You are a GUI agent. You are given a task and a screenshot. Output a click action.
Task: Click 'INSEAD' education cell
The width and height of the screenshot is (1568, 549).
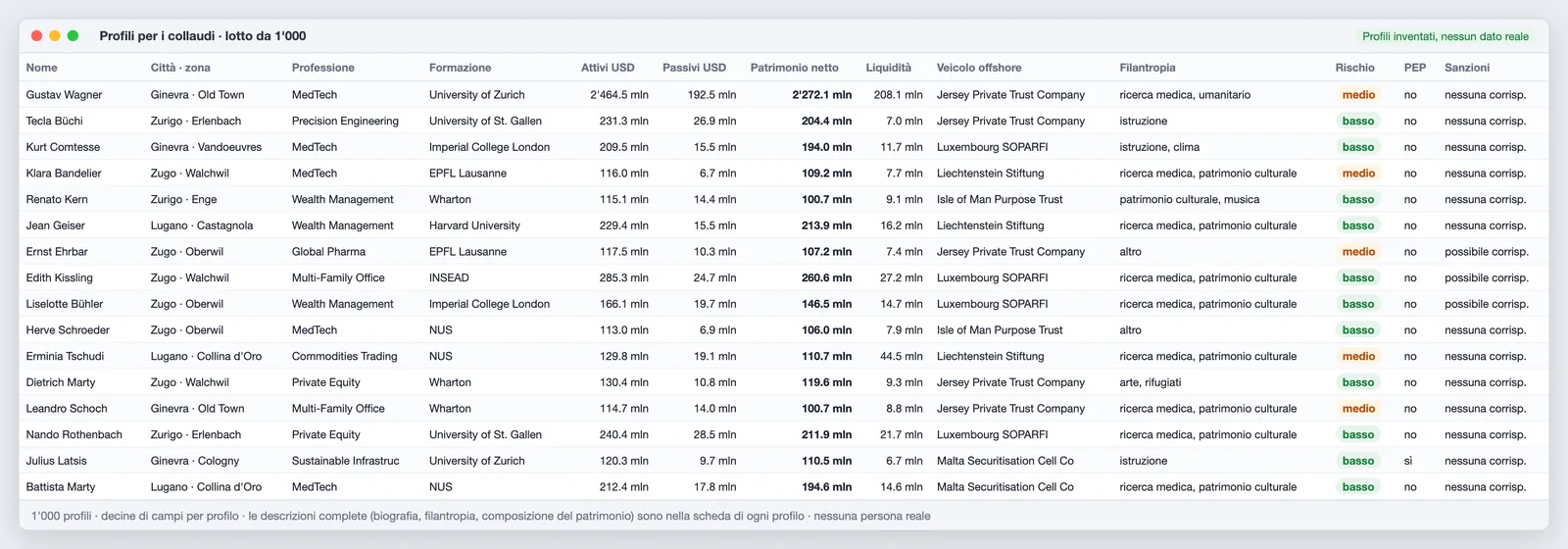(x=449, y=277)
